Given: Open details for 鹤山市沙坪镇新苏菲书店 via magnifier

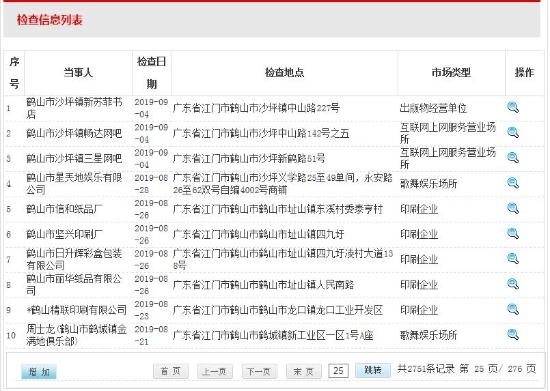Looking at the screenshot, I should click(513, 108).
